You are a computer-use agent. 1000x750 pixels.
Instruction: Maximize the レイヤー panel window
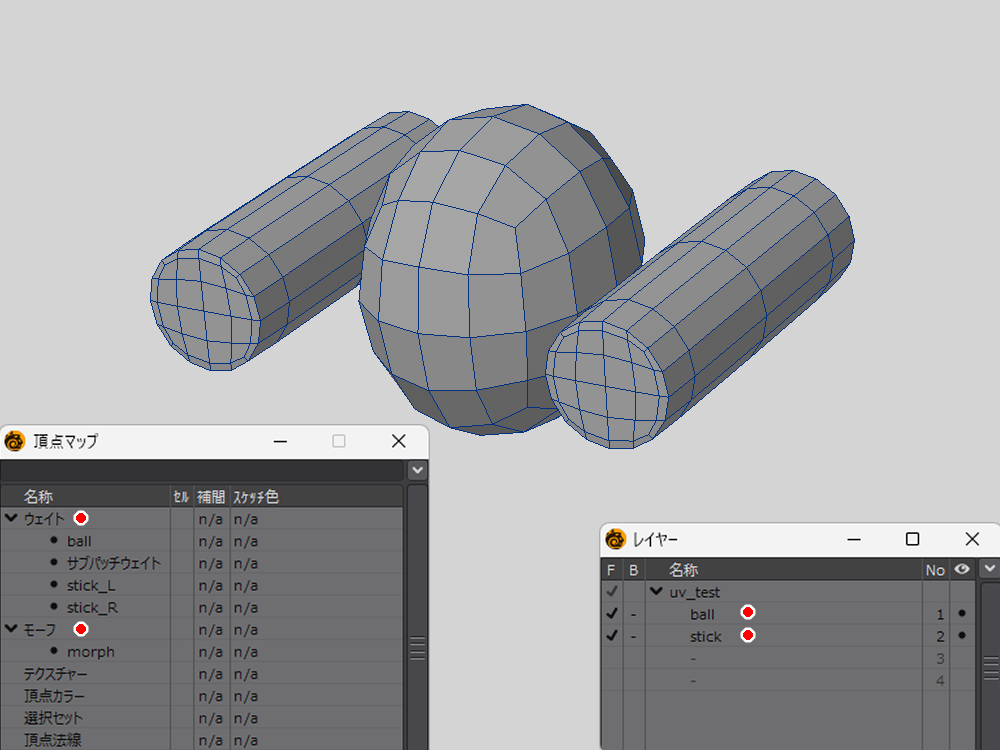(x=912, y=539)
